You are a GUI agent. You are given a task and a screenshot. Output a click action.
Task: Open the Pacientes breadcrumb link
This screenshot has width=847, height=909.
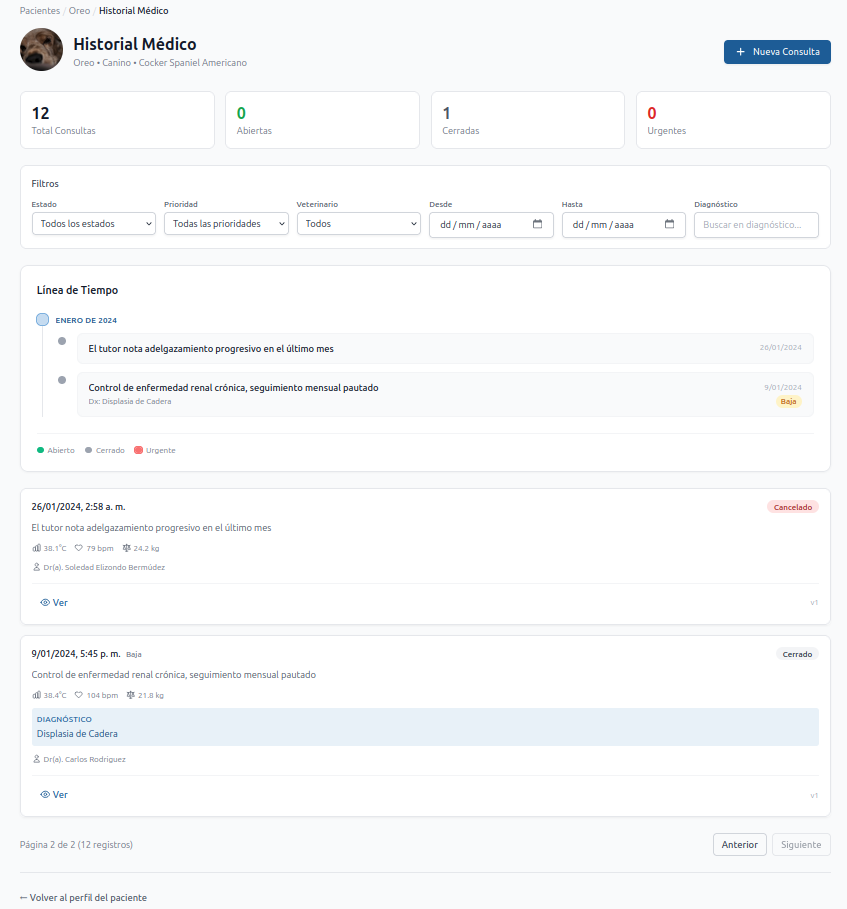(x=39, y=10)
